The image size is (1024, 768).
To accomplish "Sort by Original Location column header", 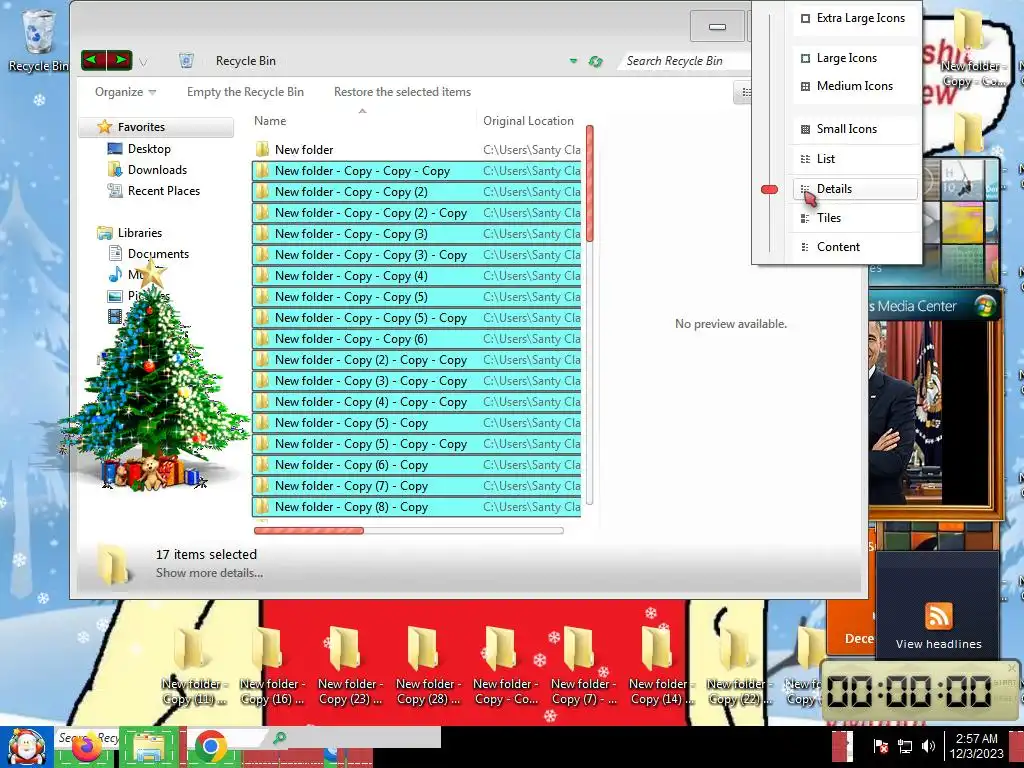I will point(528,121).
